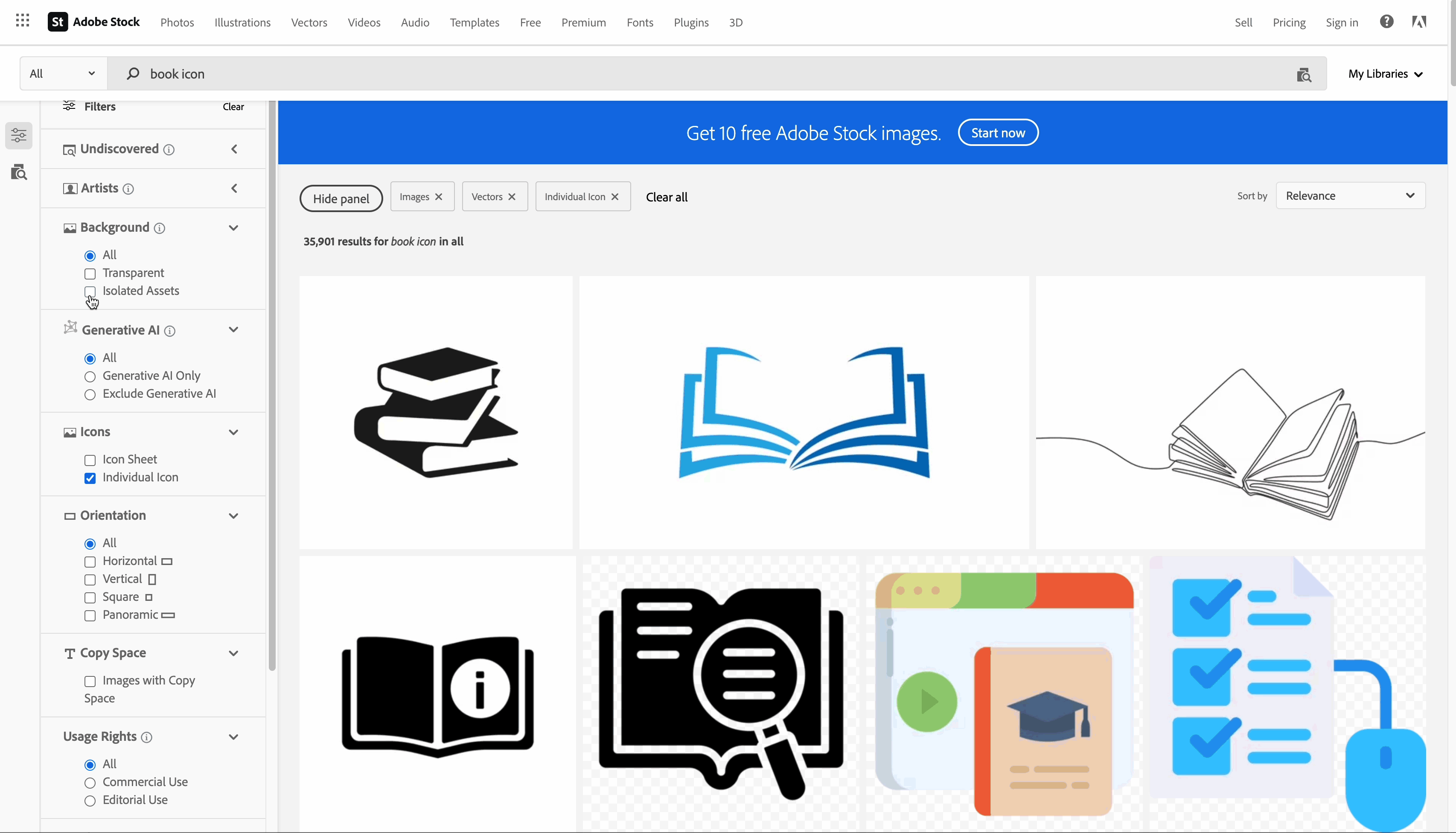Screen dimensions: 1456x833
Task: Click the Undiscovered filter panel icon
Action: [69, 148]
